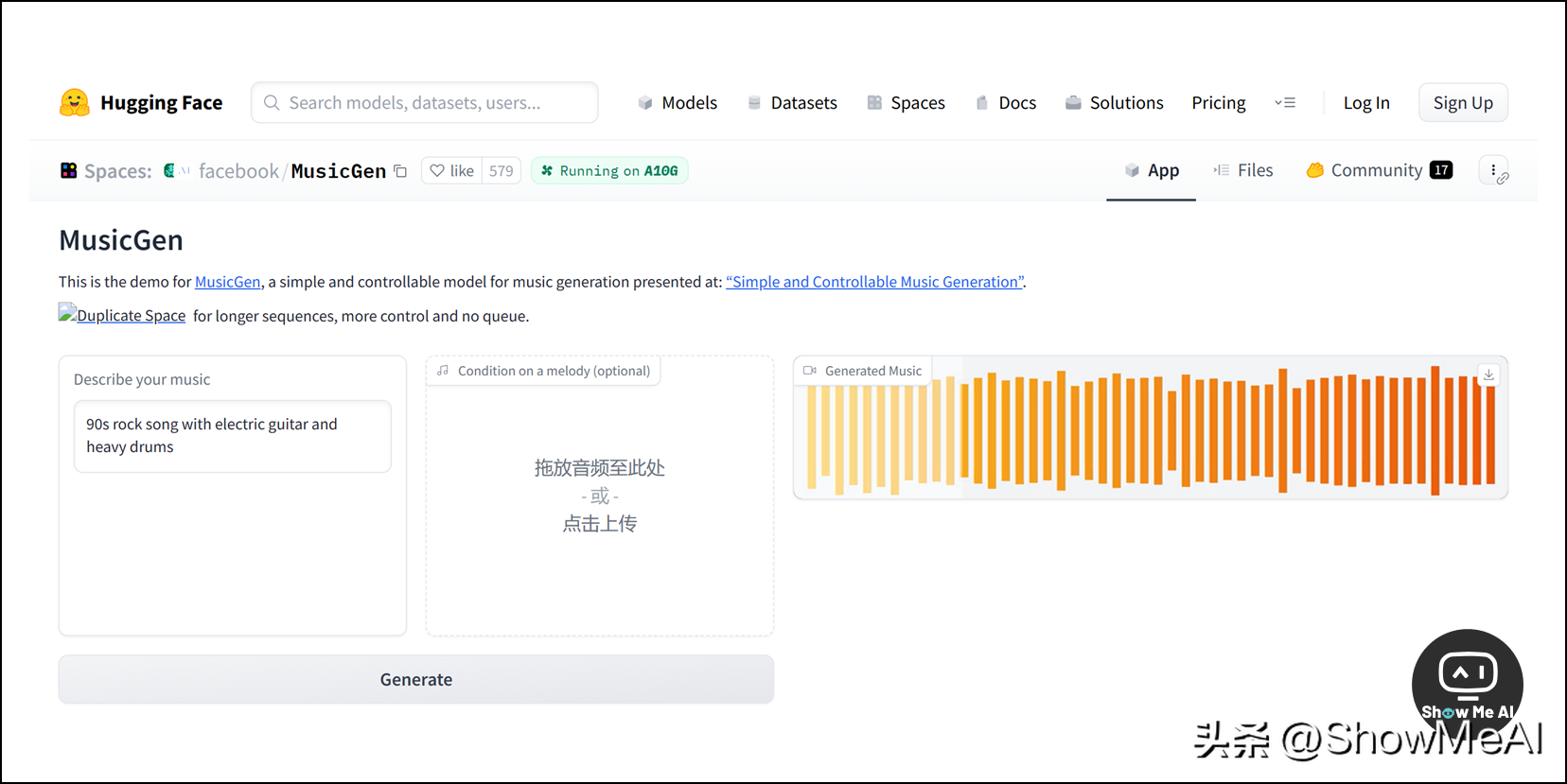Open the three-dot space options menu
The width and height of the screenshot is (1567, 784).
click(1493, 170)
